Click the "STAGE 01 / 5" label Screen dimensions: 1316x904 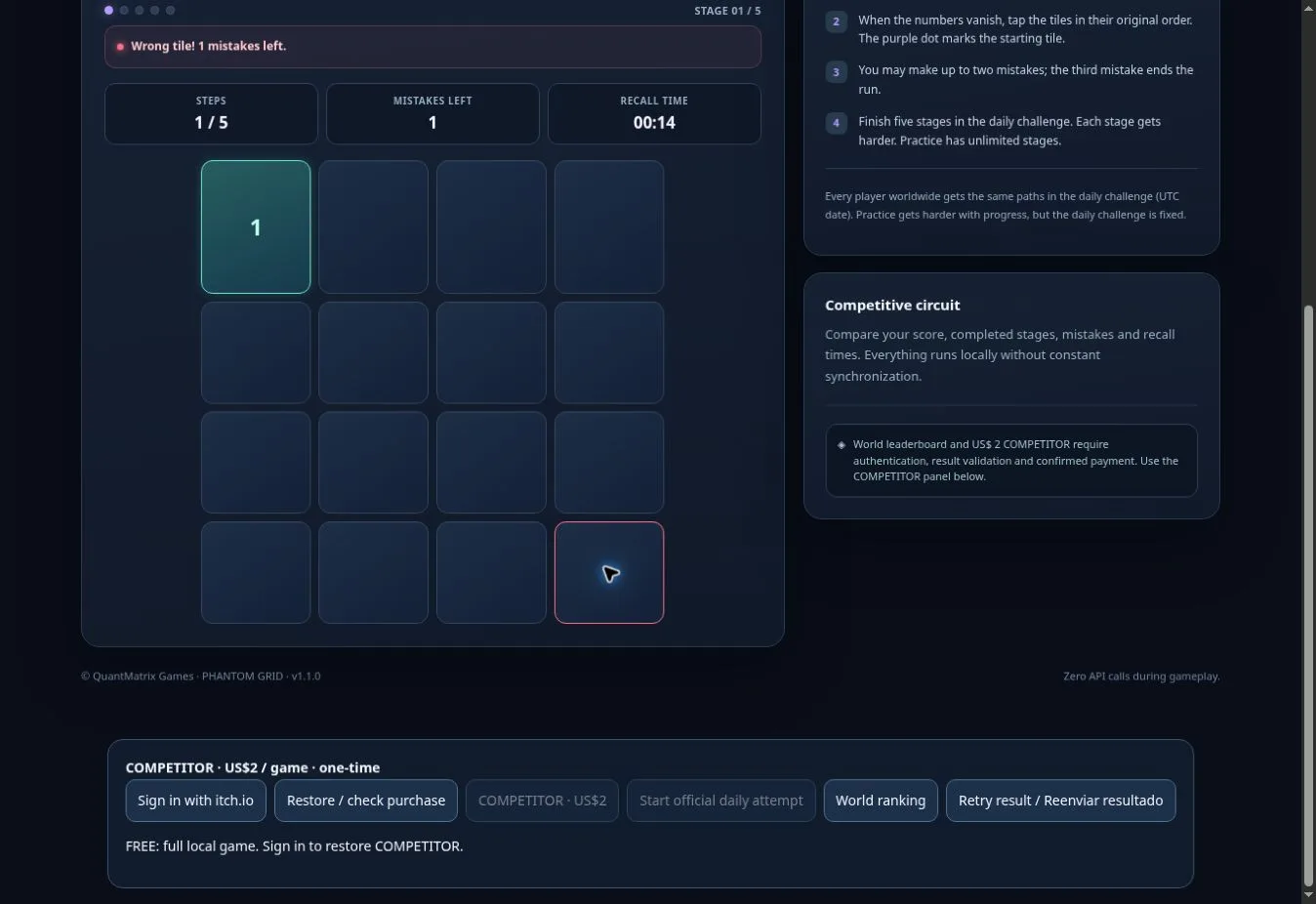pyautogui.click(x=727, y=11)
